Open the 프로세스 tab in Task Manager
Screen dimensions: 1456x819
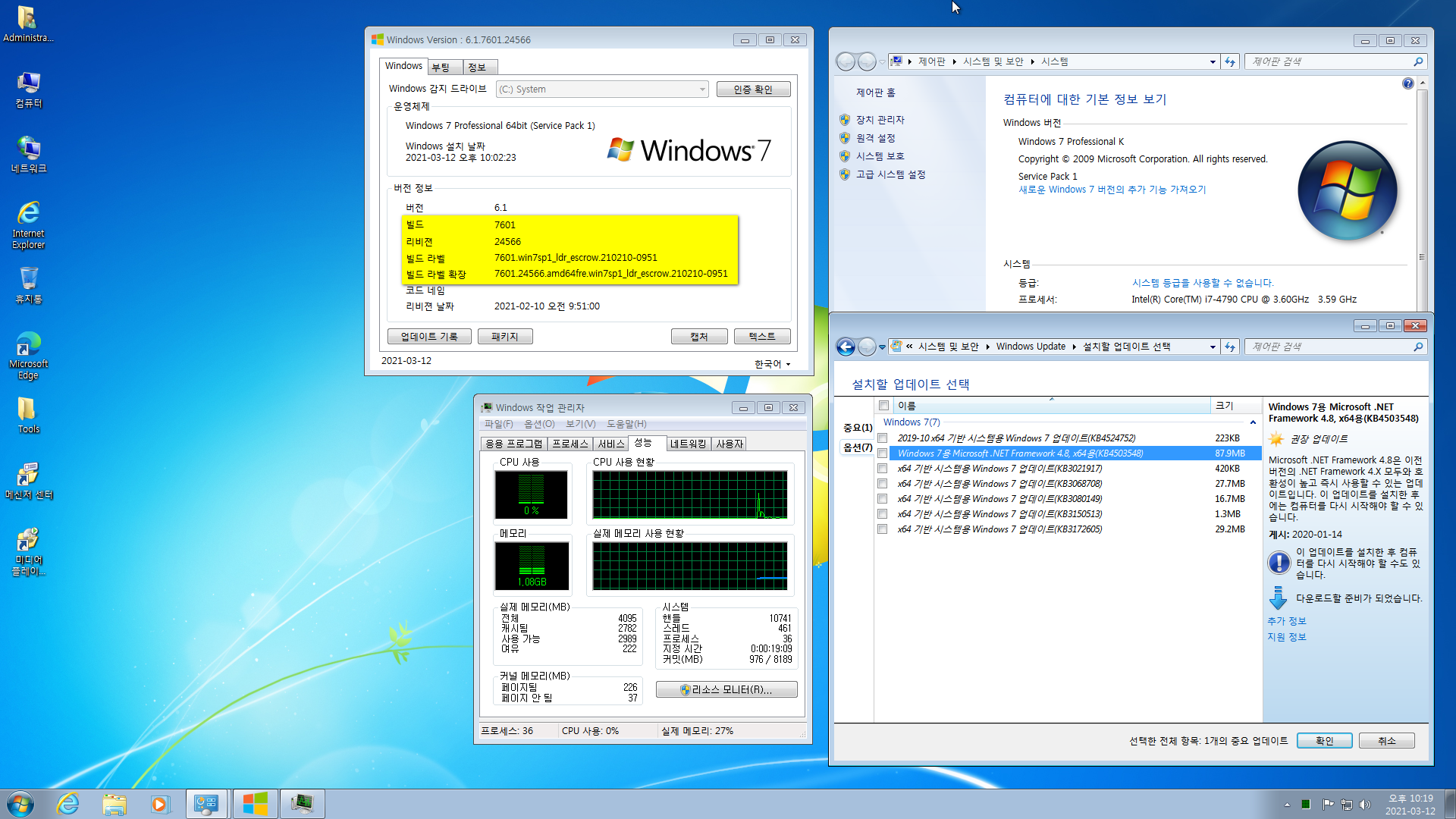tap(570, 444)
